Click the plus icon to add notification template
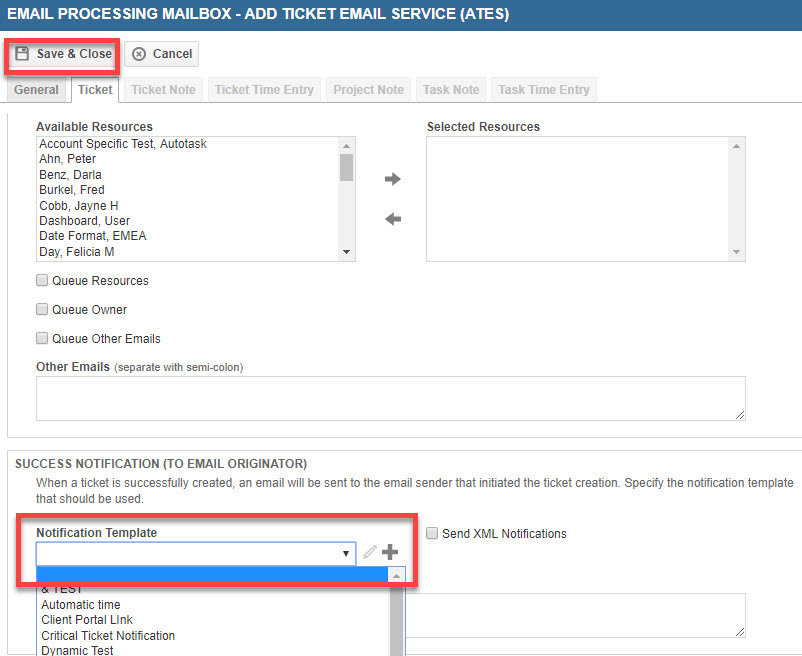 tap(390, 552)
